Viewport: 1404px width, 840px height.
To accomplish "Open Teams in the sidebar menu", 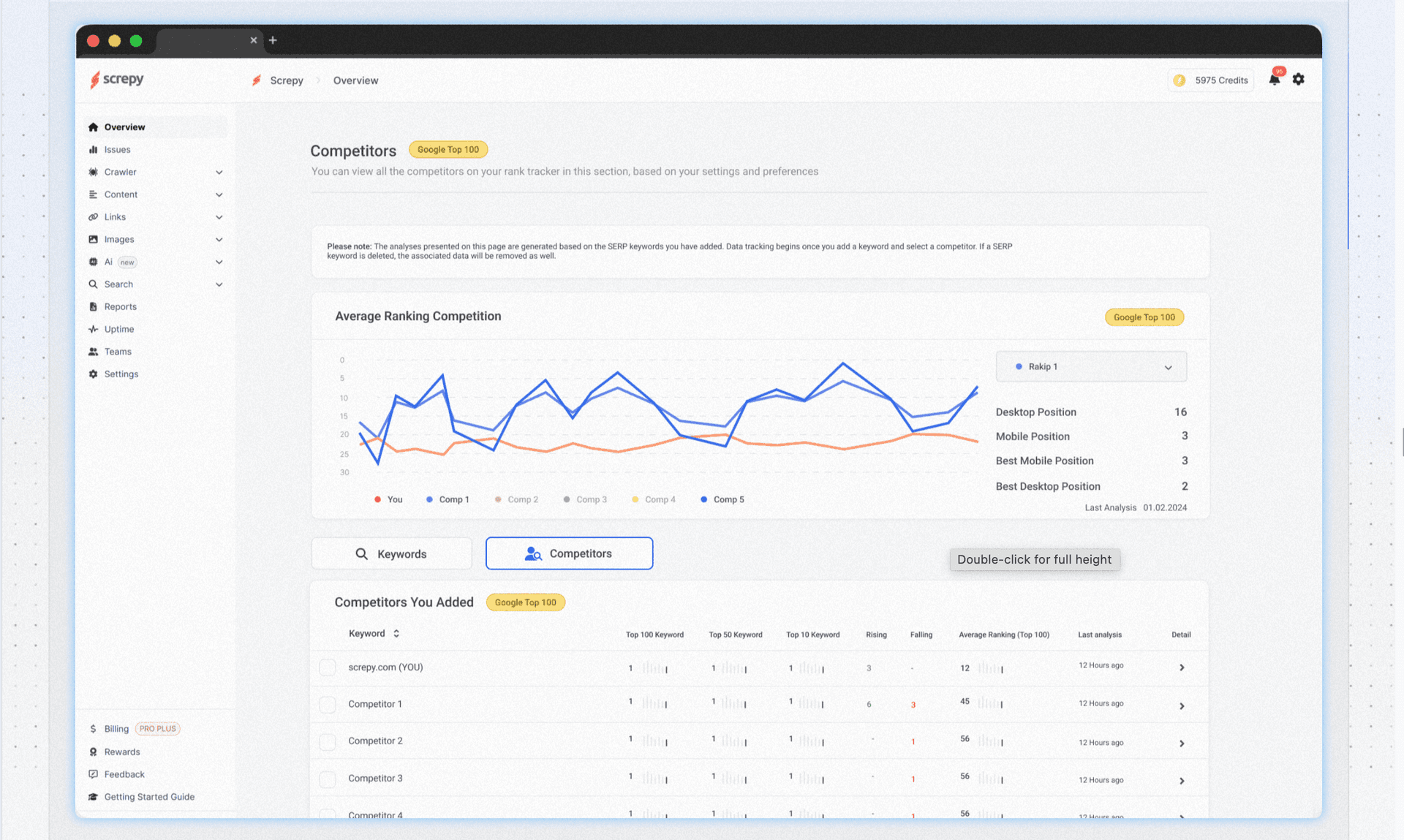I will [118, 352].
